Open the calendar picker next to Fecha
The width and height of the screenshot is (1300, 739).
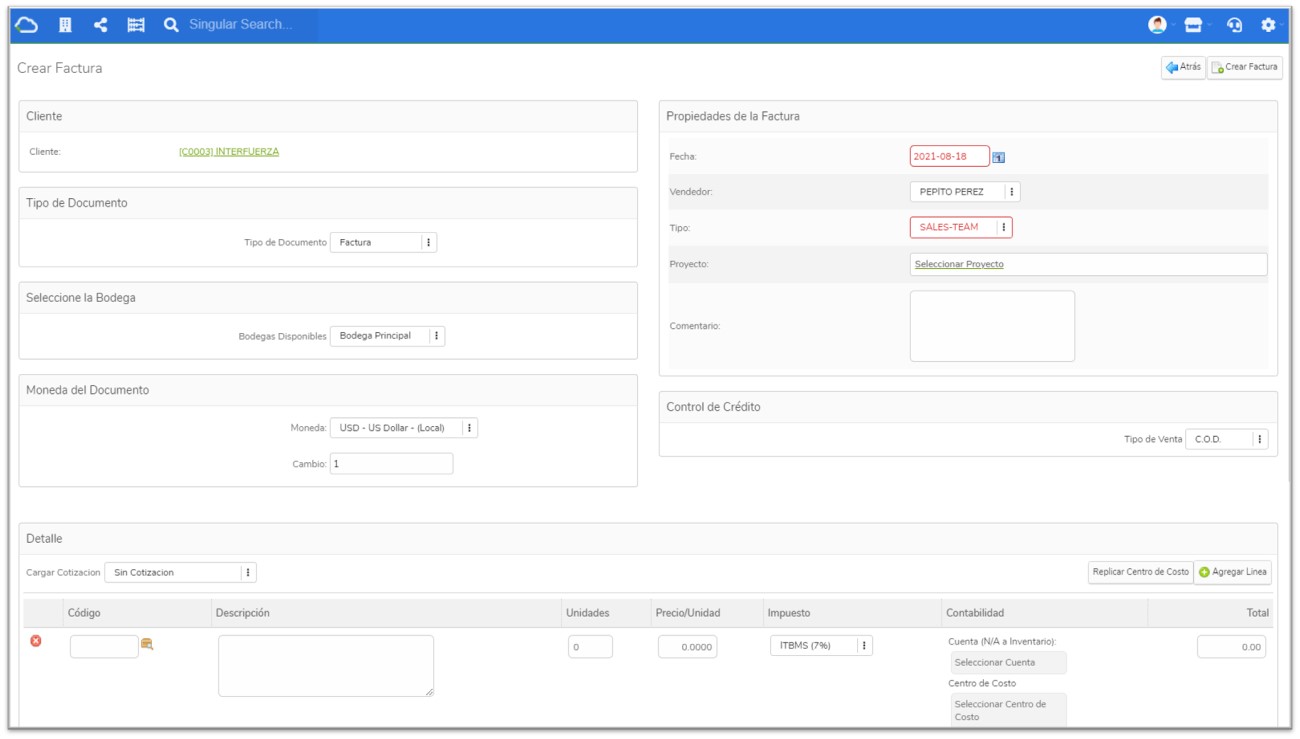pyautogui.click(x=998, y=157)
